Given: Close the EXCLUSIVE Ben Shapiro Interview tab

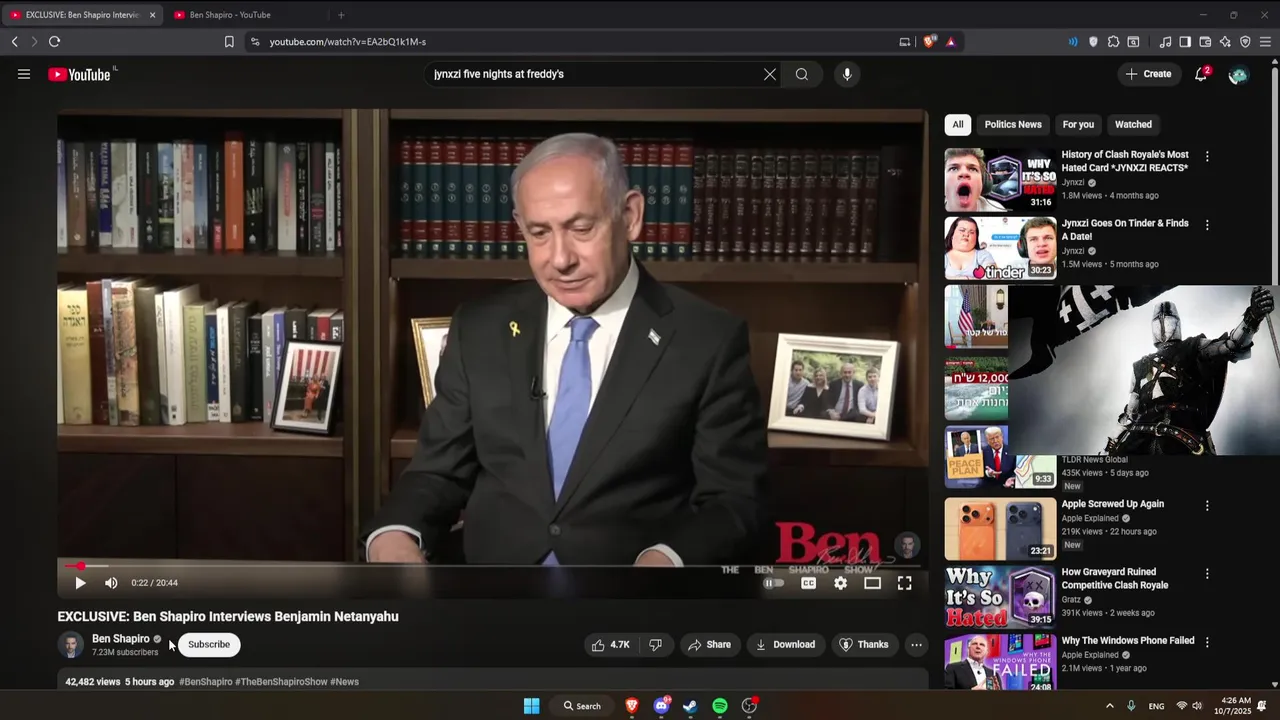Looking at the screenshot, I should [152, 15].
